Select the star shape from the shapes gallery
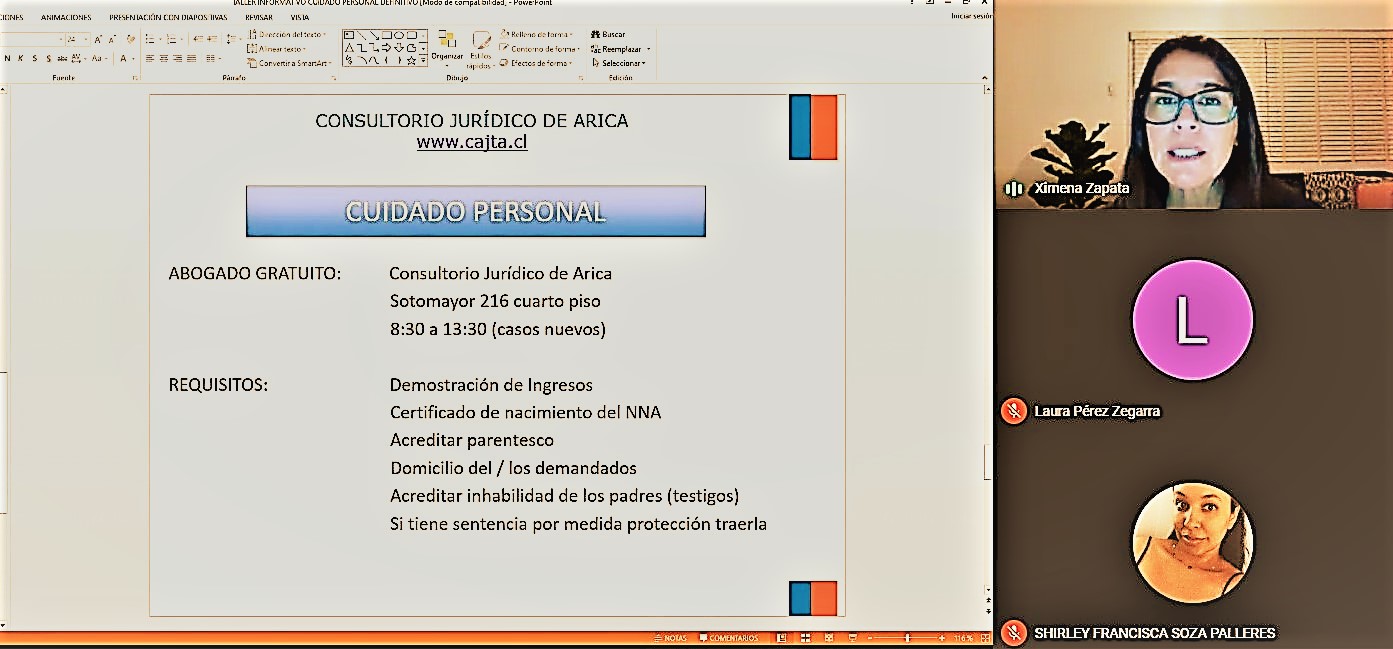This screenshot has width=1393, height=649. (x=412, y=60)
